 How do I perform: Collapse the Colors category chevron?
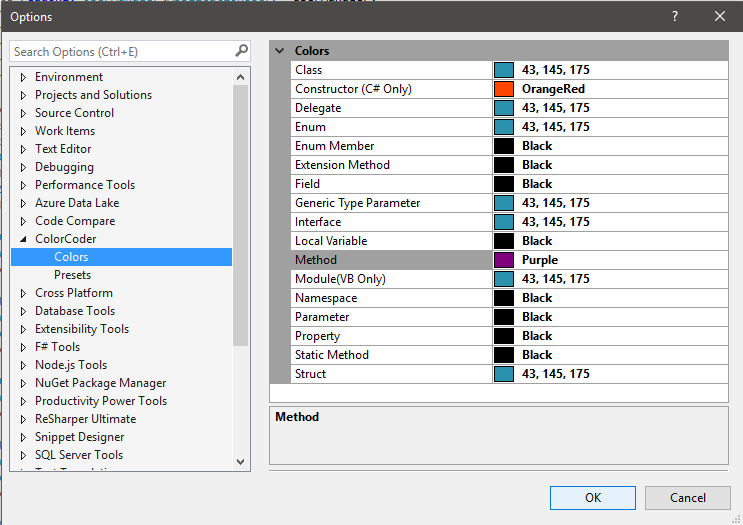point(280,51)
